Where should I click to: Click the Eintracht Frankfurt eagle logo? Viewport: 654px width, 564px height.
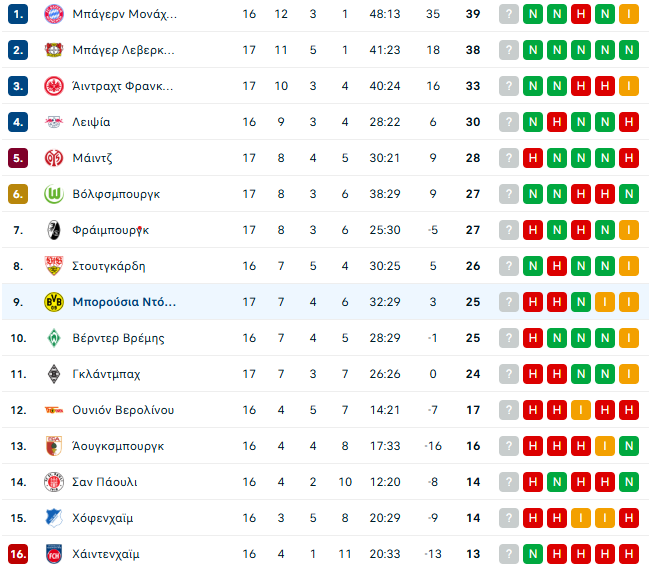[x=54, y=86]
